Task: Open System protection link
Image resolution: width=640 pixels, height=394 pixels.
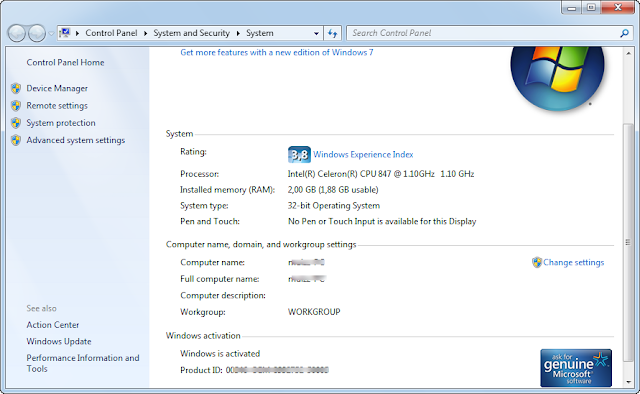Action: pyautogui.click(x=61, y=123)
